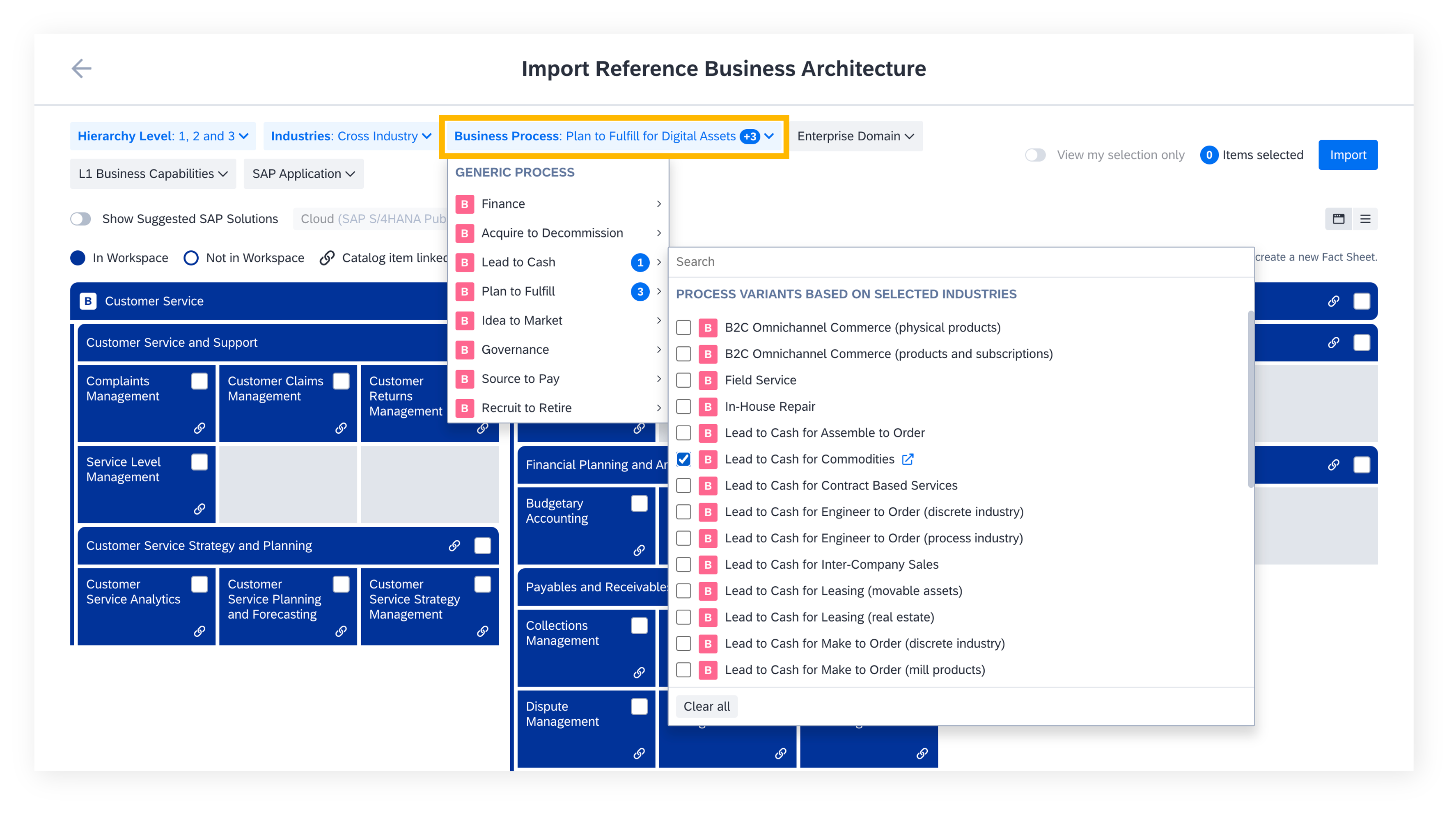Select Plan to Fulfill process menu item
This screenshot has height=814, width=1456.
(x=558, y=291)
